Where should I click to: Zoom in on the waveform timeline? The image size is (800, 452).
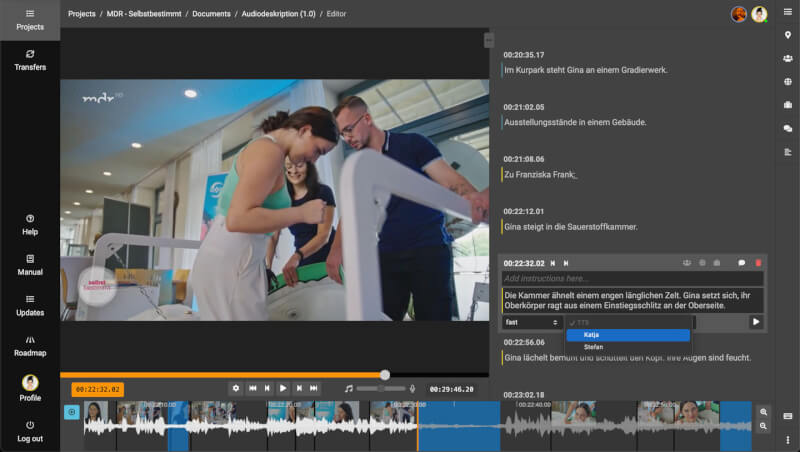(763, 412)
